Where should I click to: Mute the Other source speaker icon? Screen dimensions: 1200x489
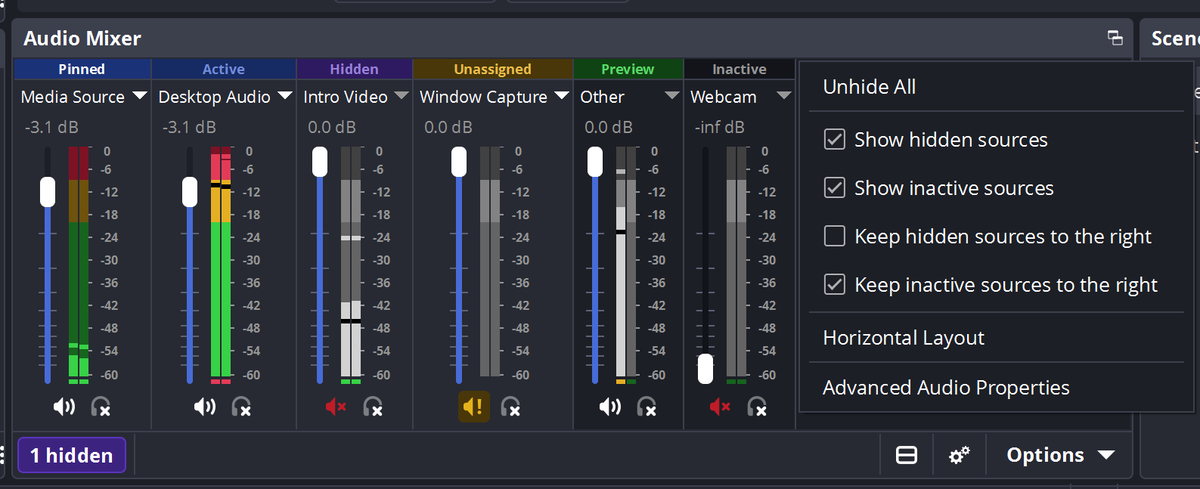pos(610,407)
